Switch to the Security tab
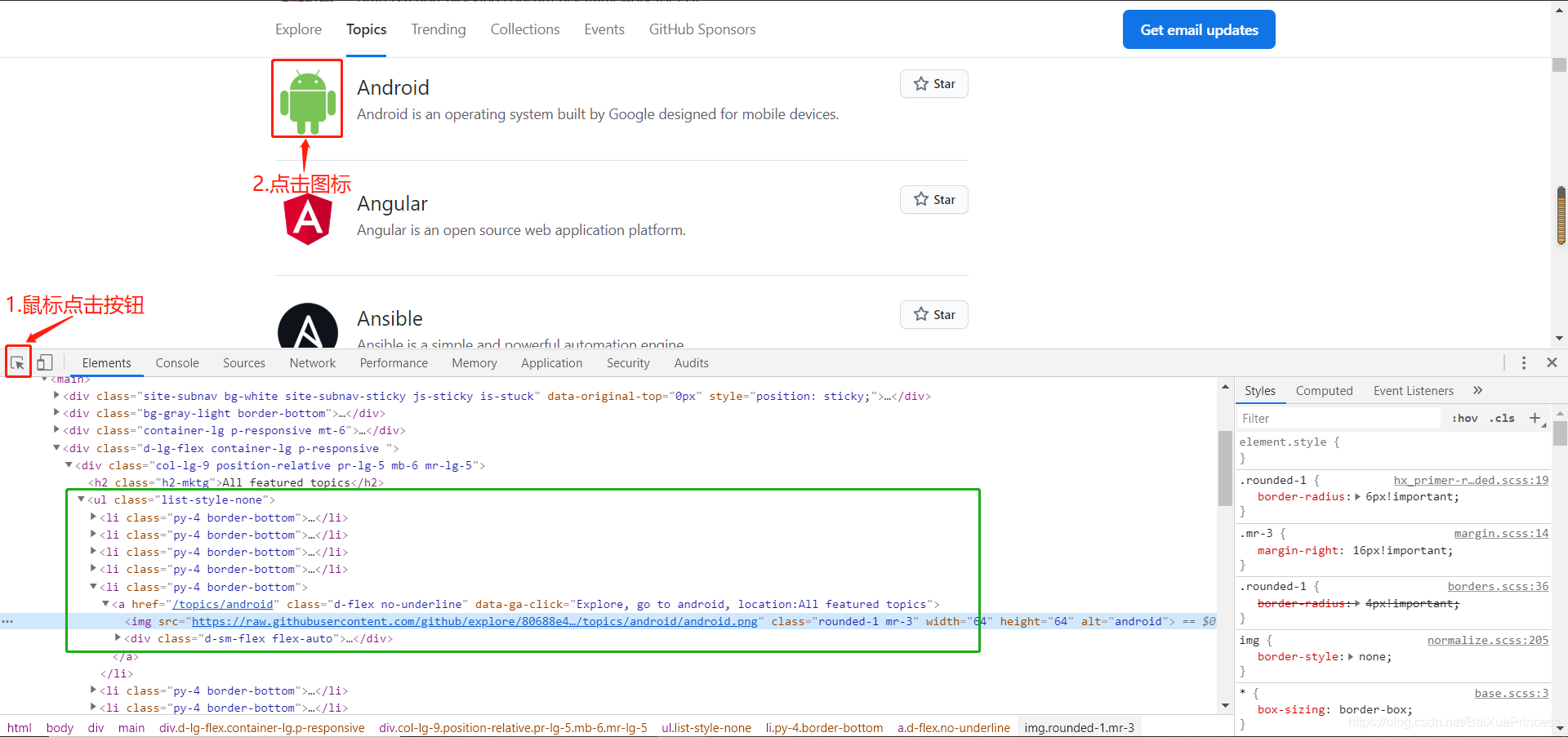This screenshot has width=1568, height=737. click(628, 363)
